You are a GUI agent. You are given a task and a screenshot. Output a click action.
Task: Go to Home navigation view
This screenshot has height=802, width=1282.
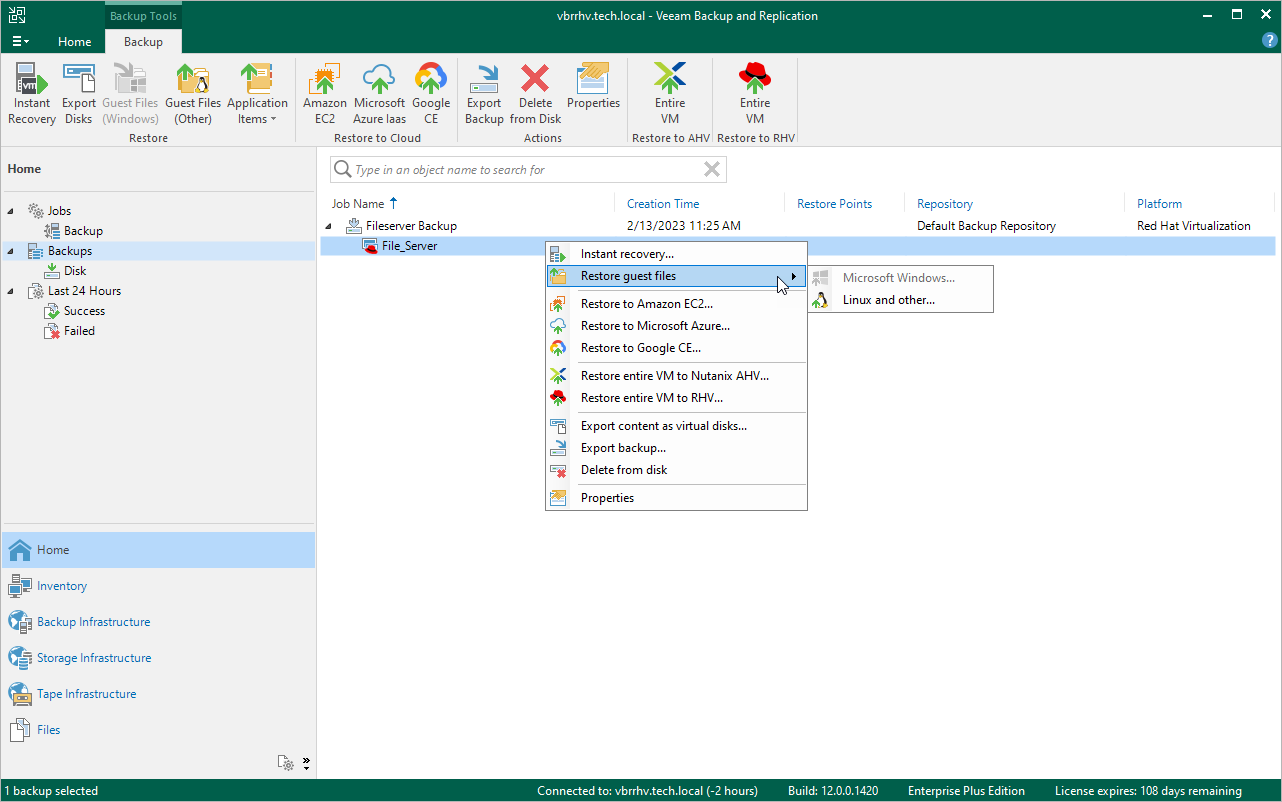coord(158,550)
